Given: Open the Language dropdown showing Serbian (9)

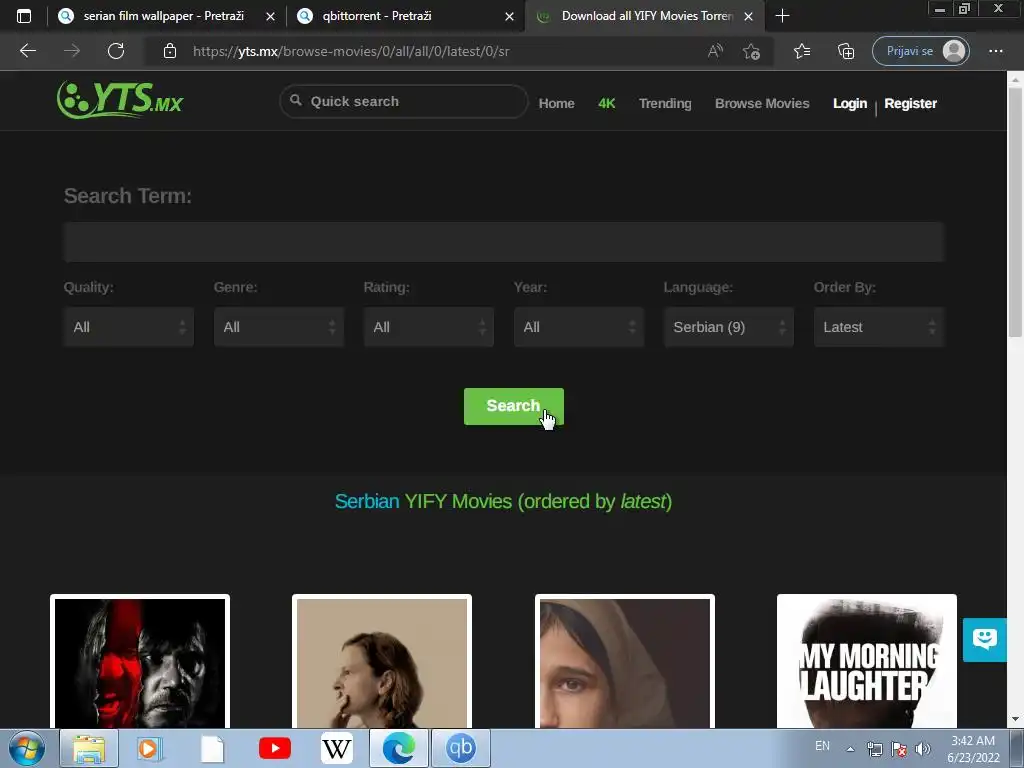Looking at the screenshot, I should (729, 327).
